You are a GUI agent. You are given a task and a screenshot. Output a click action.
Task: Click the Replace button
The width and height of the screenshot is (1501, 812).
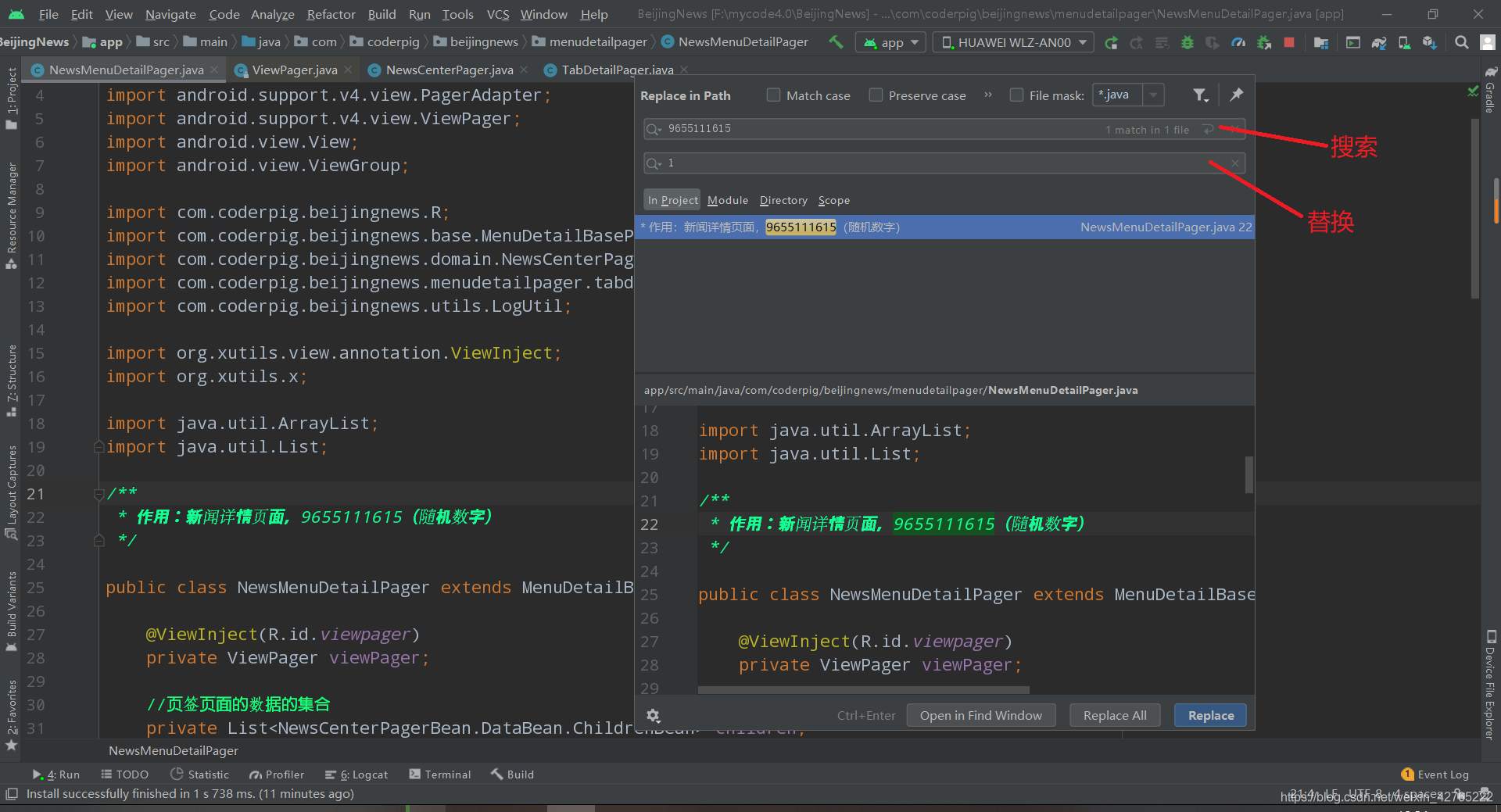click(x=1210, y=715)
